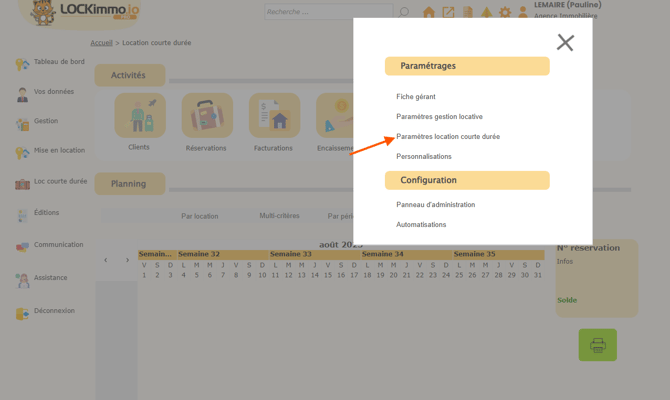Click the N° réservation panel title
Image resolution: width=670 pixels, height=400 pixels.
point(588,248)
